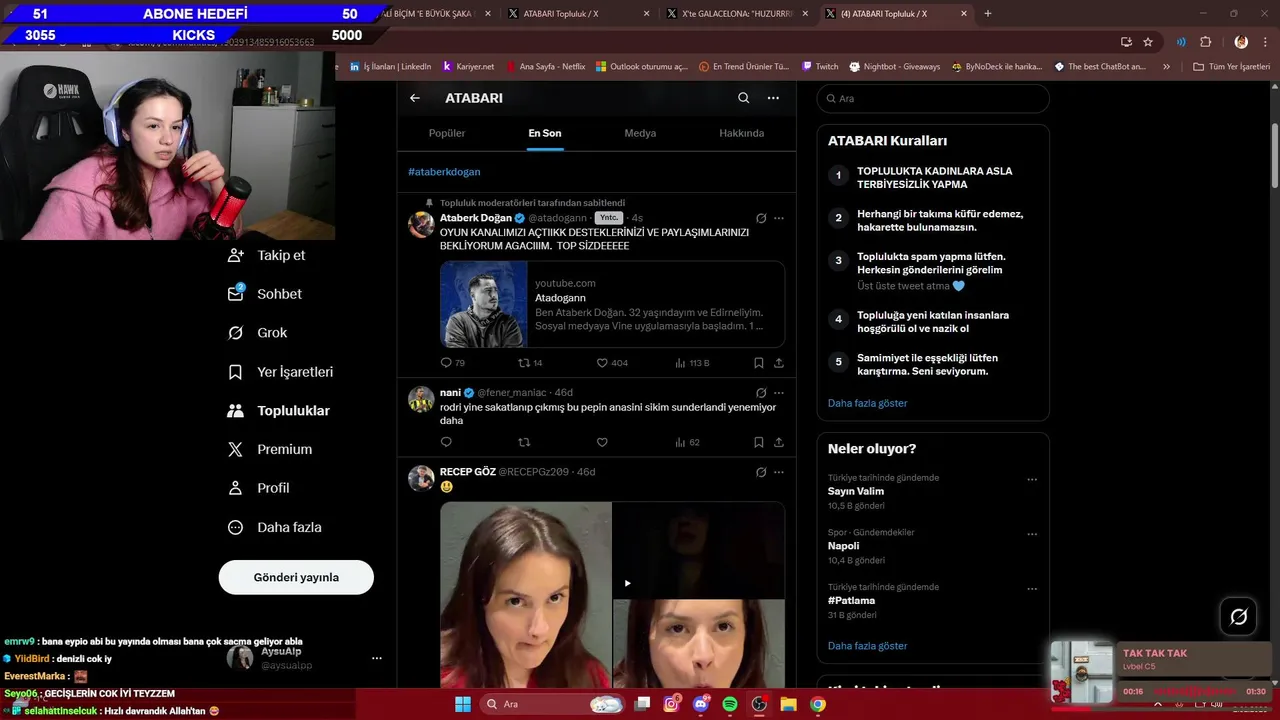This screenshot has height=720, width=1280.
Task: Play the video in RECEP GÖZ's post
Action: point(627,583)
